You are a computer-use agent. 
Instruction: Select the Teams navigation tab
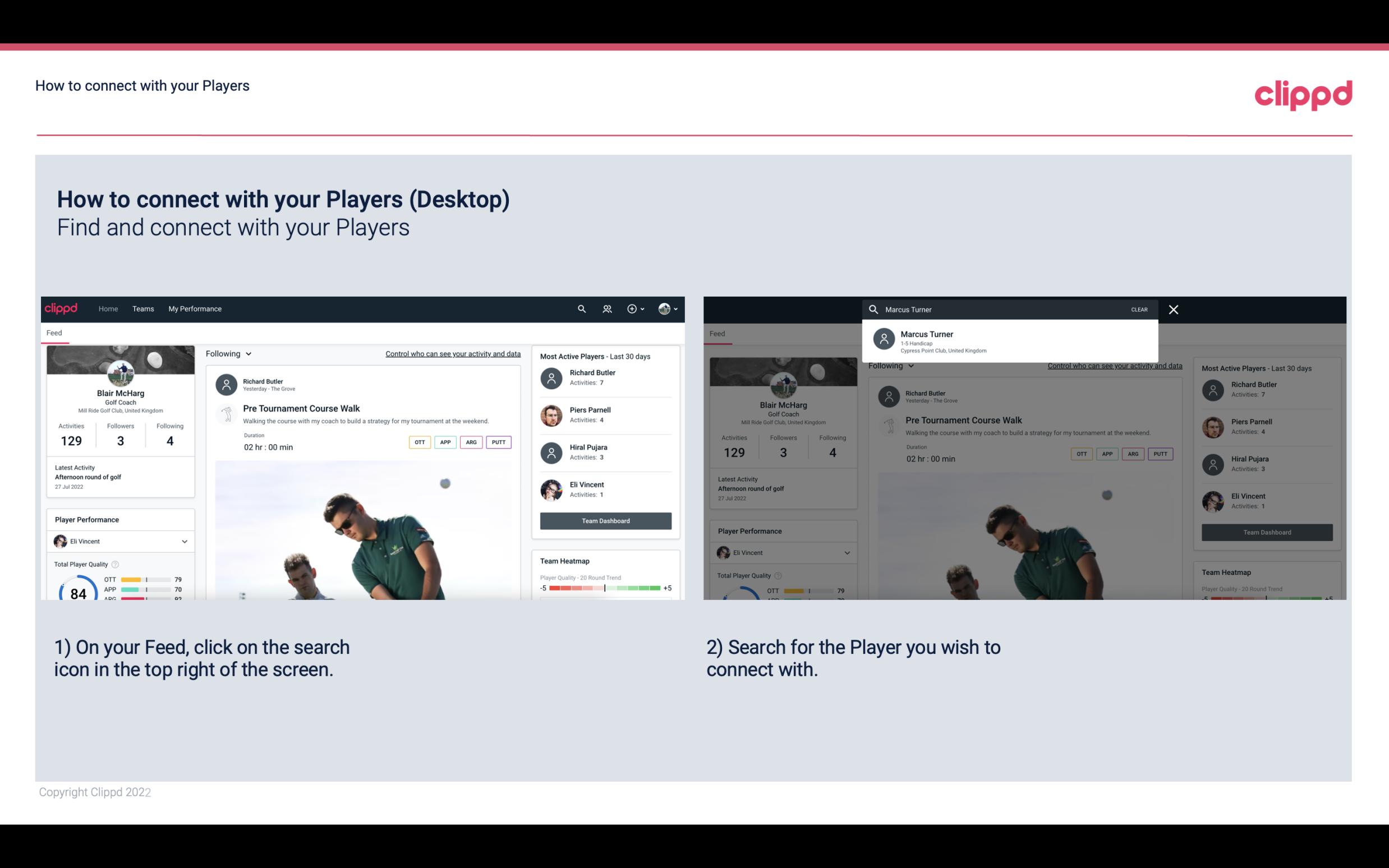(x=143, y=308)
